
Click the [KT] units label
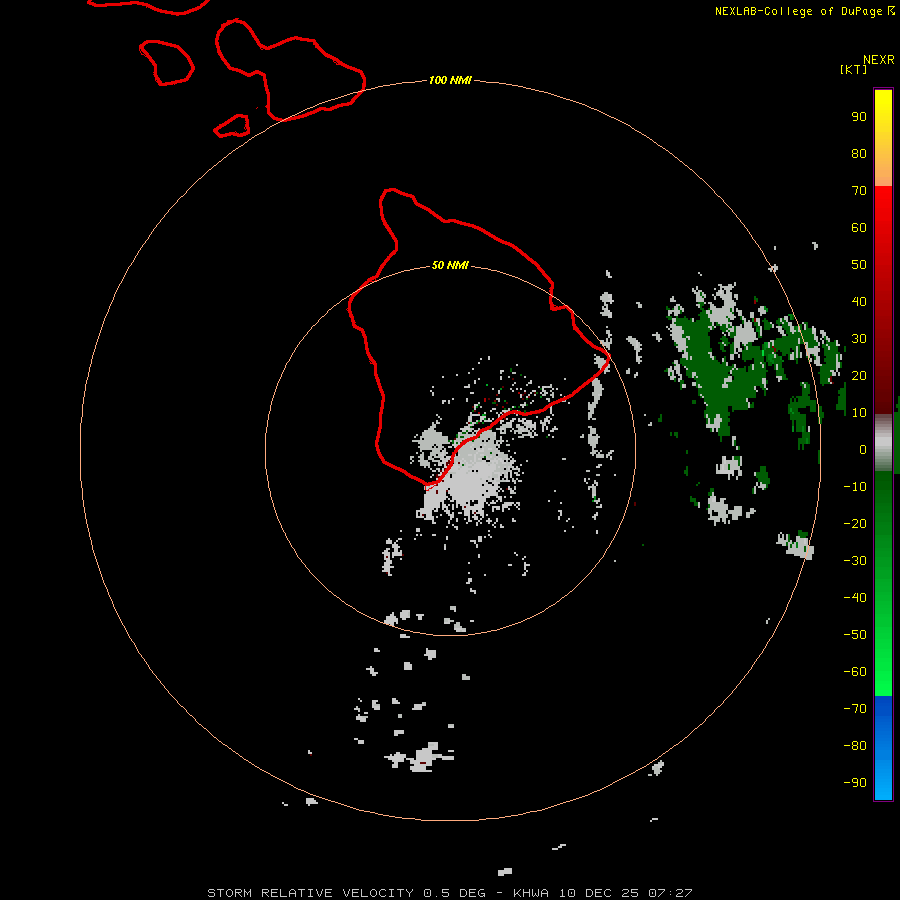pyautogui.click(x=854, y=69)
